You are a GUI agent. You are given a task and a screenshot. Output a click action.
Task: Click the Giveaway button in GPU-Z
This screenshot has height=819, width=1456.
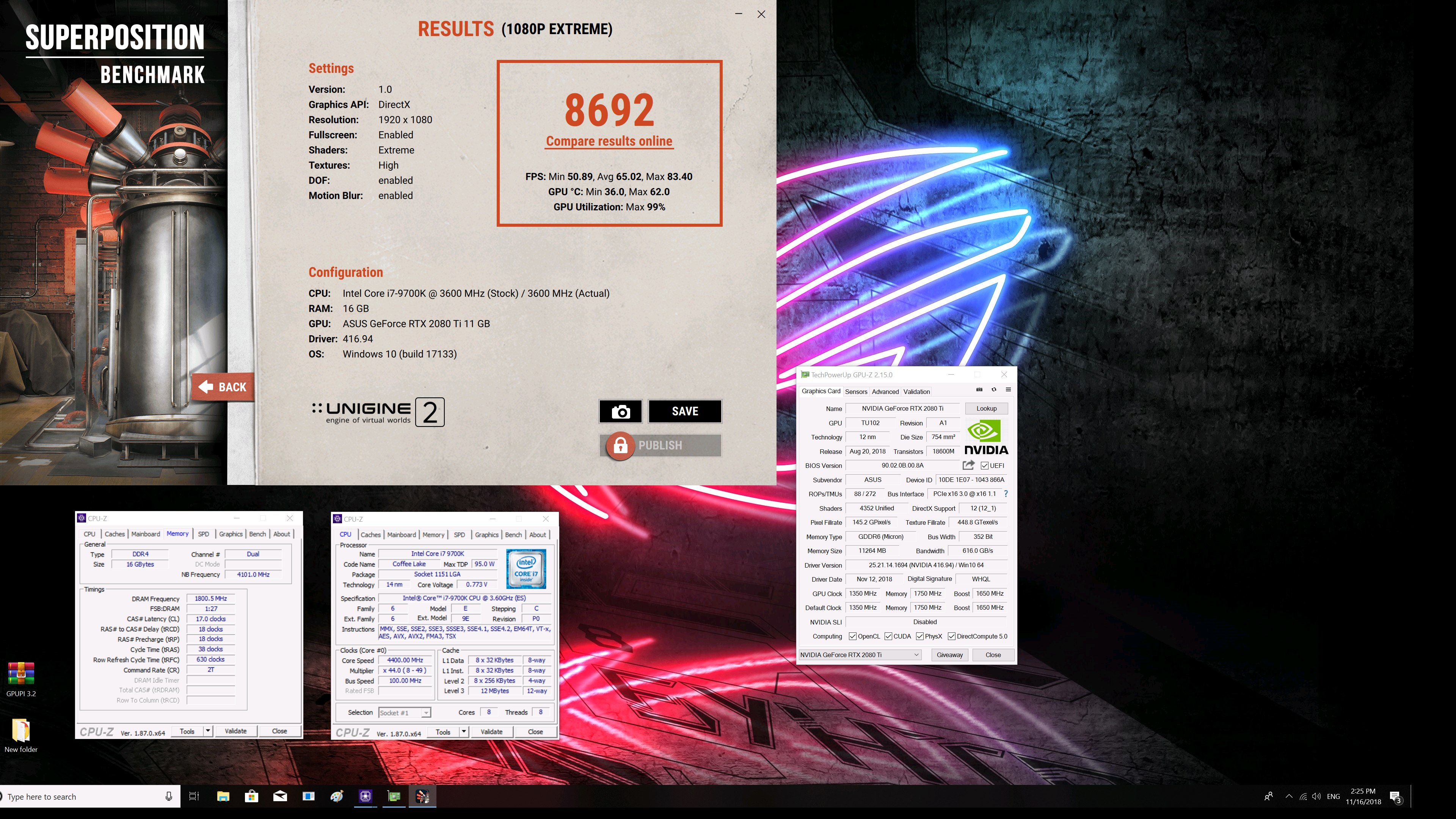949,654
